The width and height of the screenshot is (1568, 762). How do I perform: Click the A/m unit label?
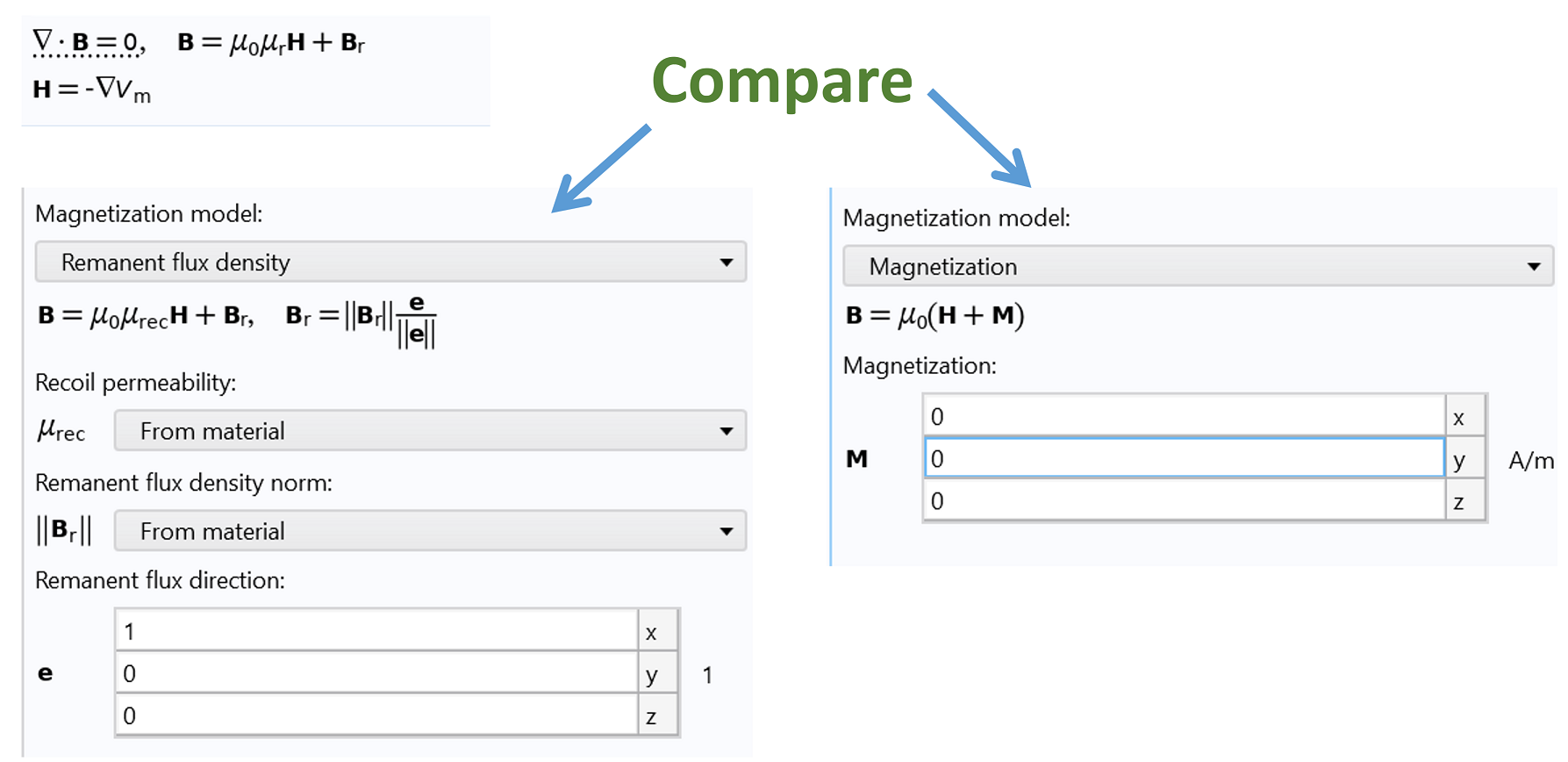tap(1530, 460)
